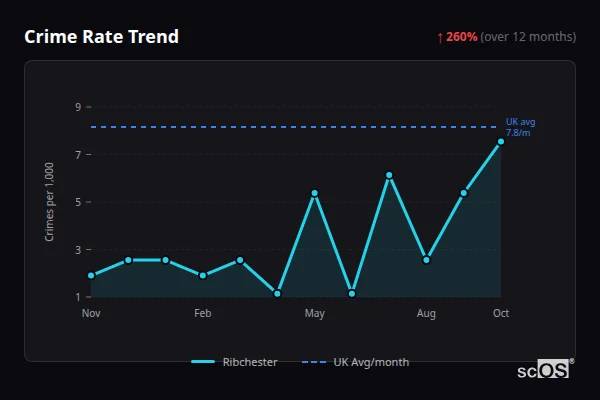Click the 'Crimes per 1,000' axis title

[49, 202]
